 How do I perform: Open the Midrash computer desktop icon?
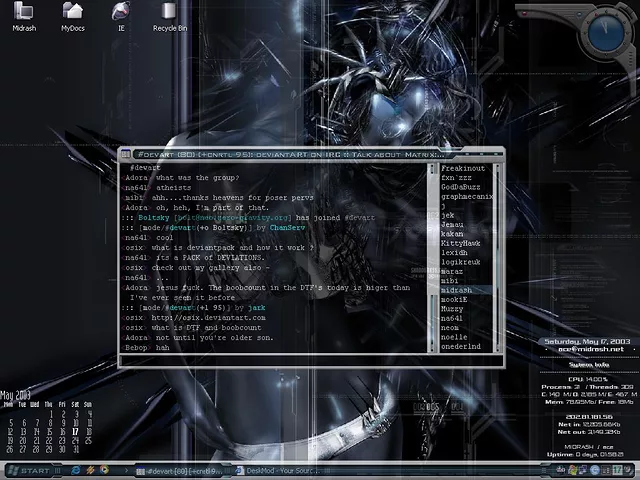(x=24, y=16)
